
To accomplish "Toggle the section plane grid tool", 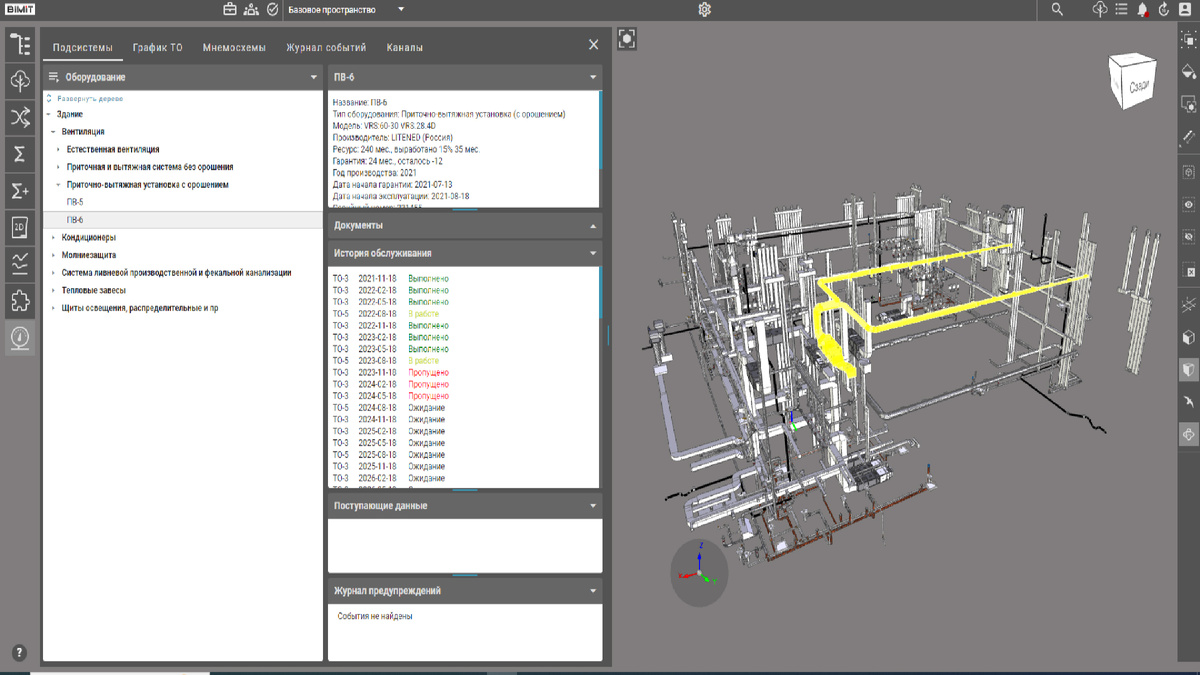I will pyautogui.click(x=1188, y=304).
